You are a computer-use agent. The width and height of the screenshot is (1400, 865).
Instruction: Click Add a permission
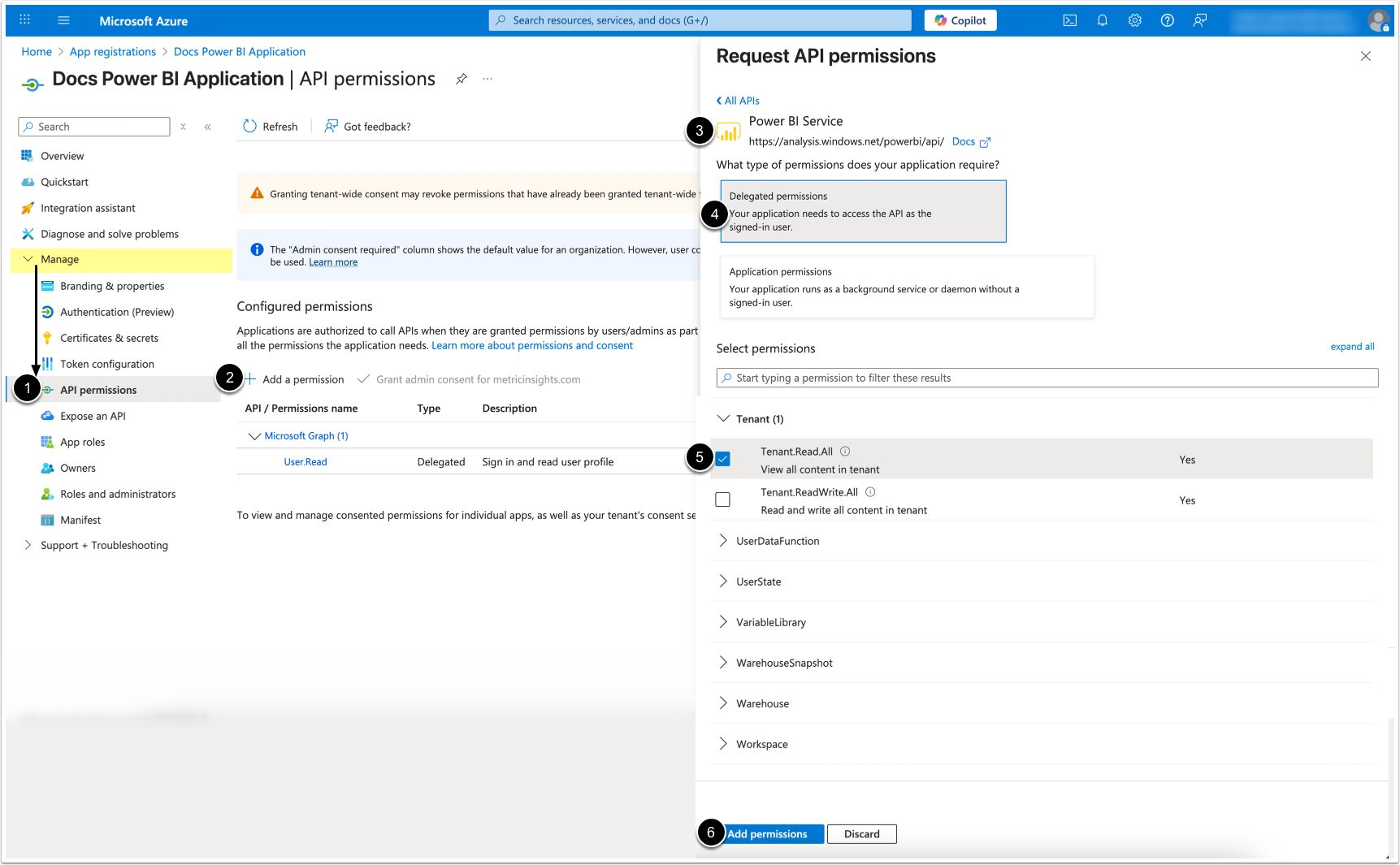(294, 379)
